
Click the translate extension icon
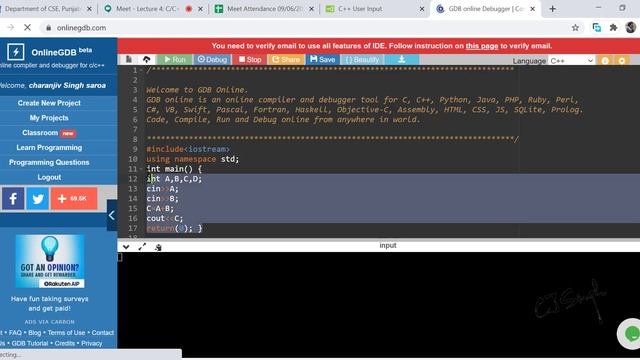[597, 28]
